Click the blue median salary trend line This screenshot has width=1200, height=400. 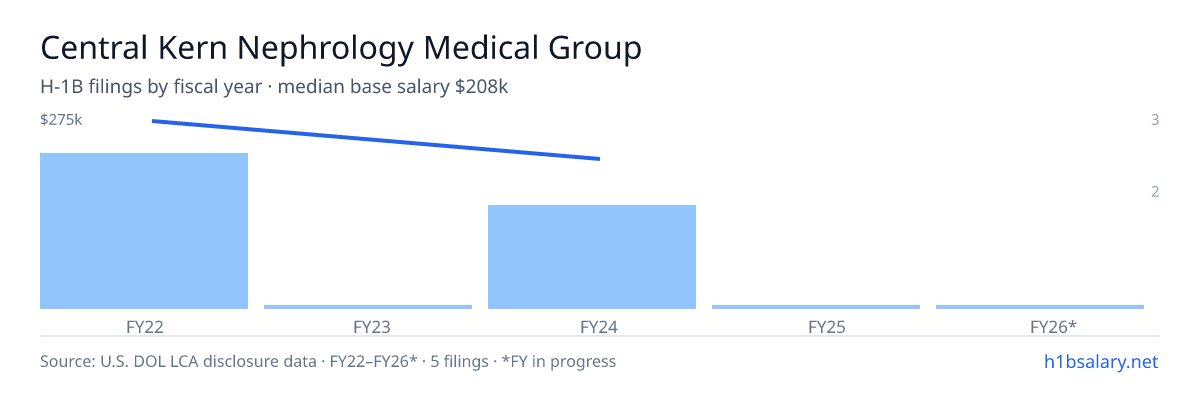[x=376, y=140]
